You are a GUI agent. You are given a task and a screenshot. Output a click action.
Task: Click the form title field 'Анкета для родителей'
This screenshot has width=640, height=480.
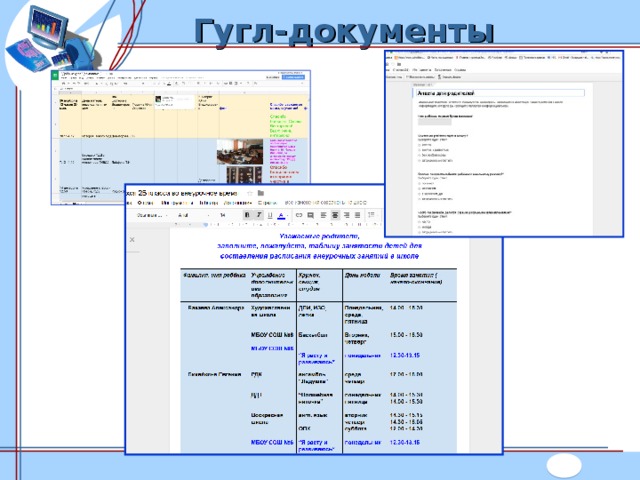click(x=500, y=93)
